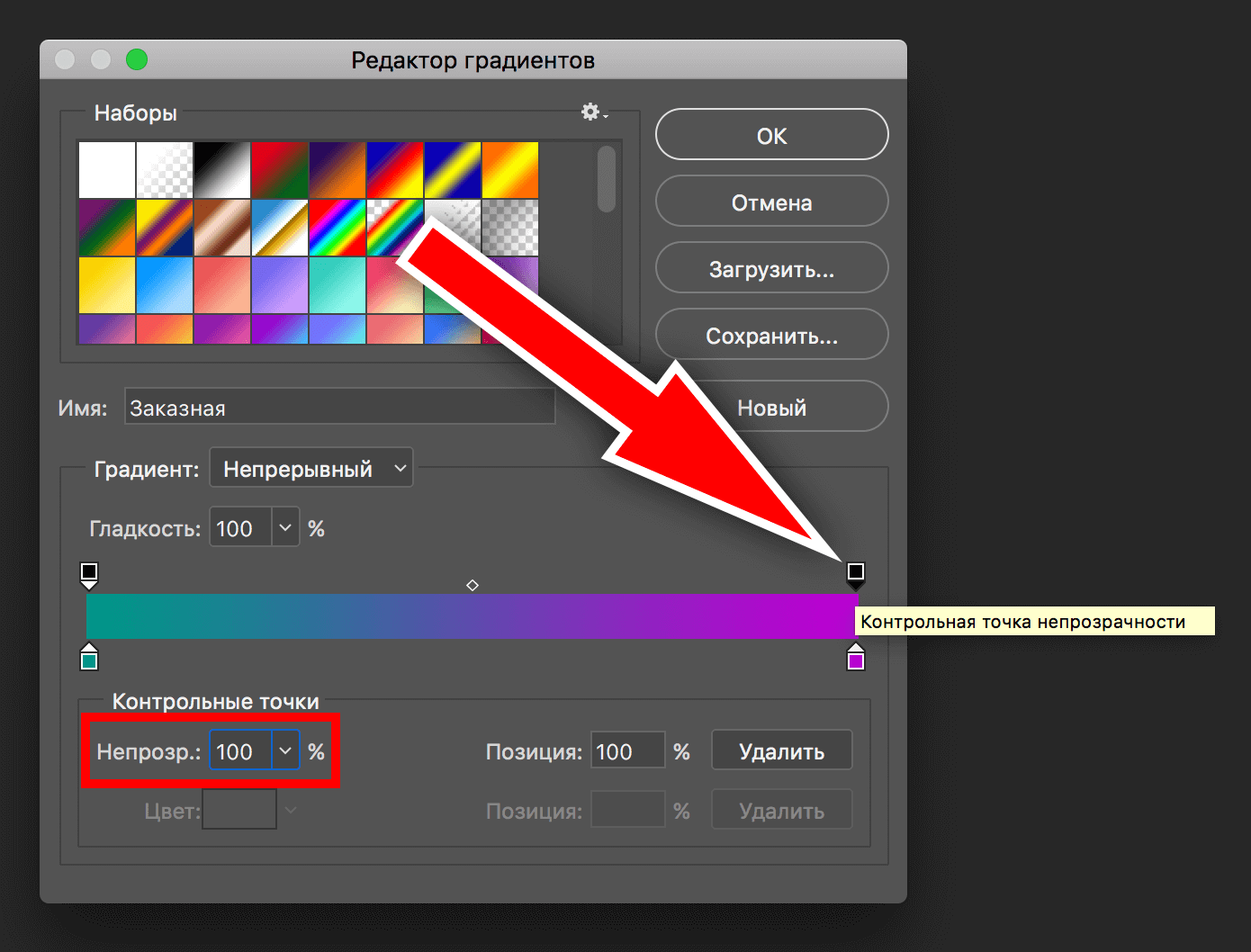
Task: Click the presets list scrollbar
Action: coord(607,180)
